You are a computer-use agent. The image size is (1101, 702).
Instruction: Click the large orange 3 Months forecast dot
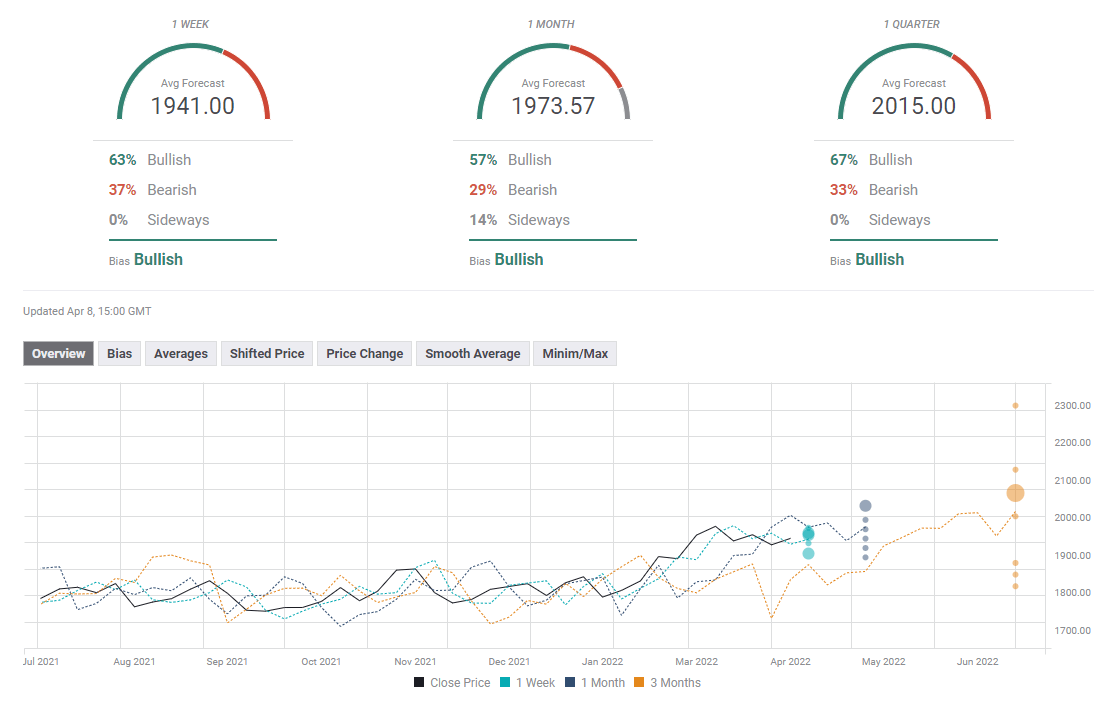1015,492
